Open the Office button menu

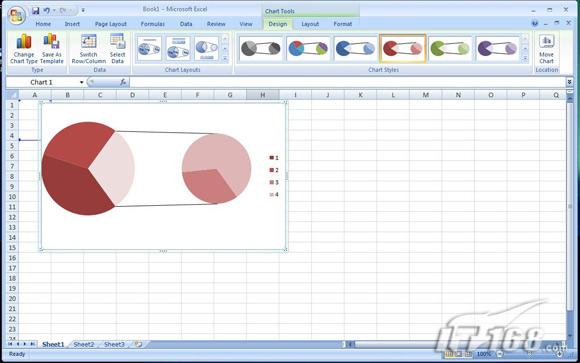click(x=16, y=15)
